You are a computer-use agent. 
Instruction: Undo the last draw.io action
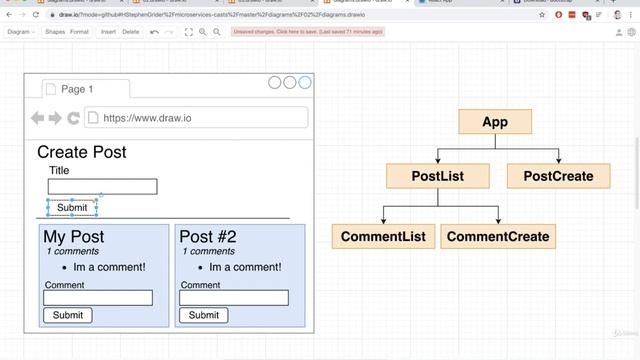154,32
